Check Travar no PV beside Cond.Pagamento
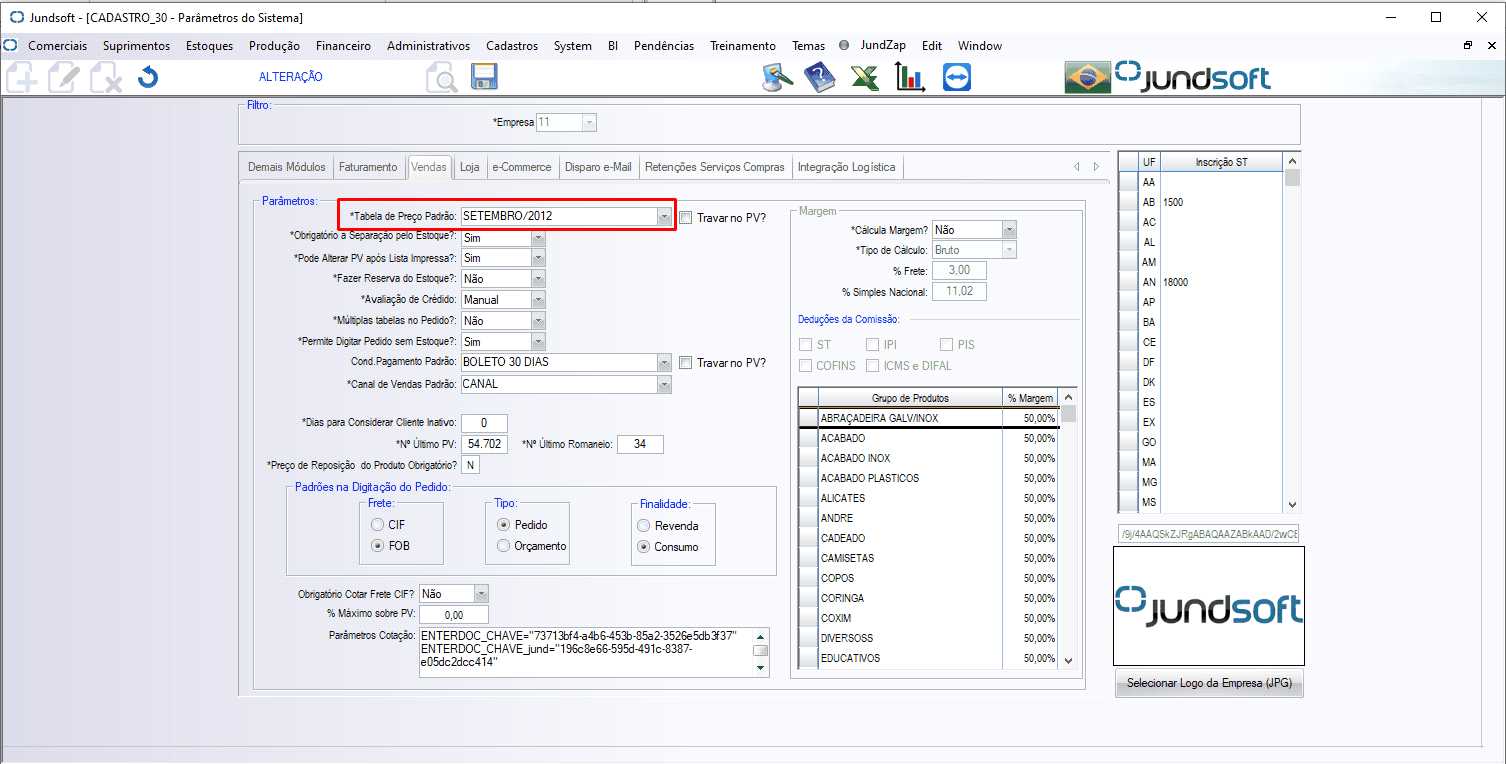The height and width of the screenshot is (764, 1506). click(x=685, y=363)
